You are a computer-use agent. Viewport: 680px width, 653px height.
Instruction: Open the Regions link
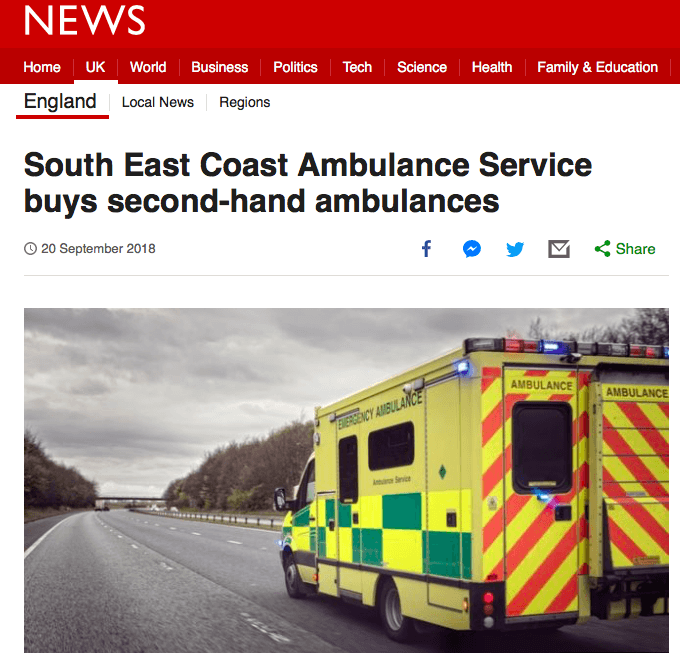pyautogui.click(x=245, y=102)
